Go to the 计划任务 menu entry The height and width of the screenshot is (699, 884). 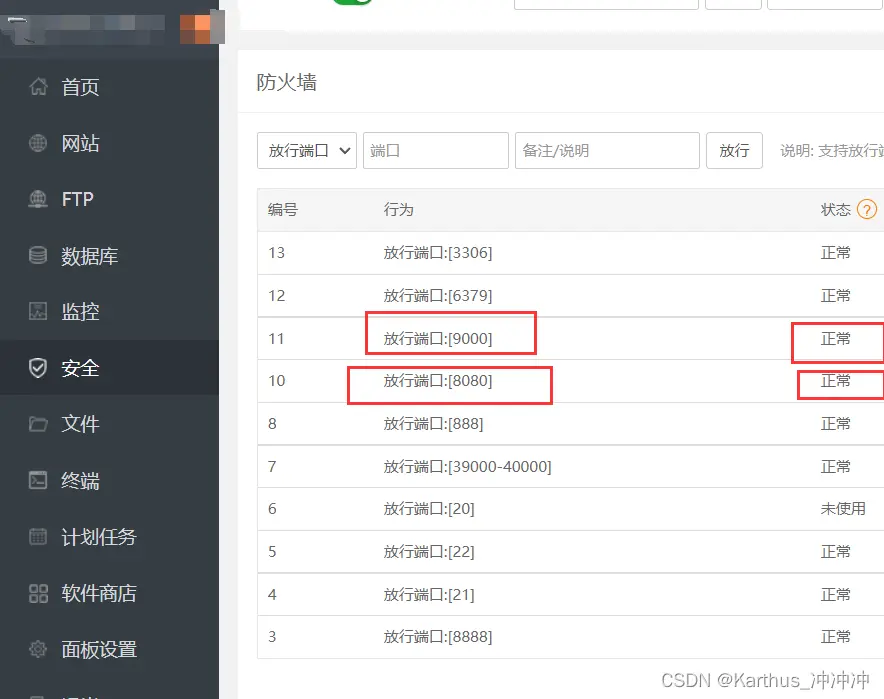99,537
